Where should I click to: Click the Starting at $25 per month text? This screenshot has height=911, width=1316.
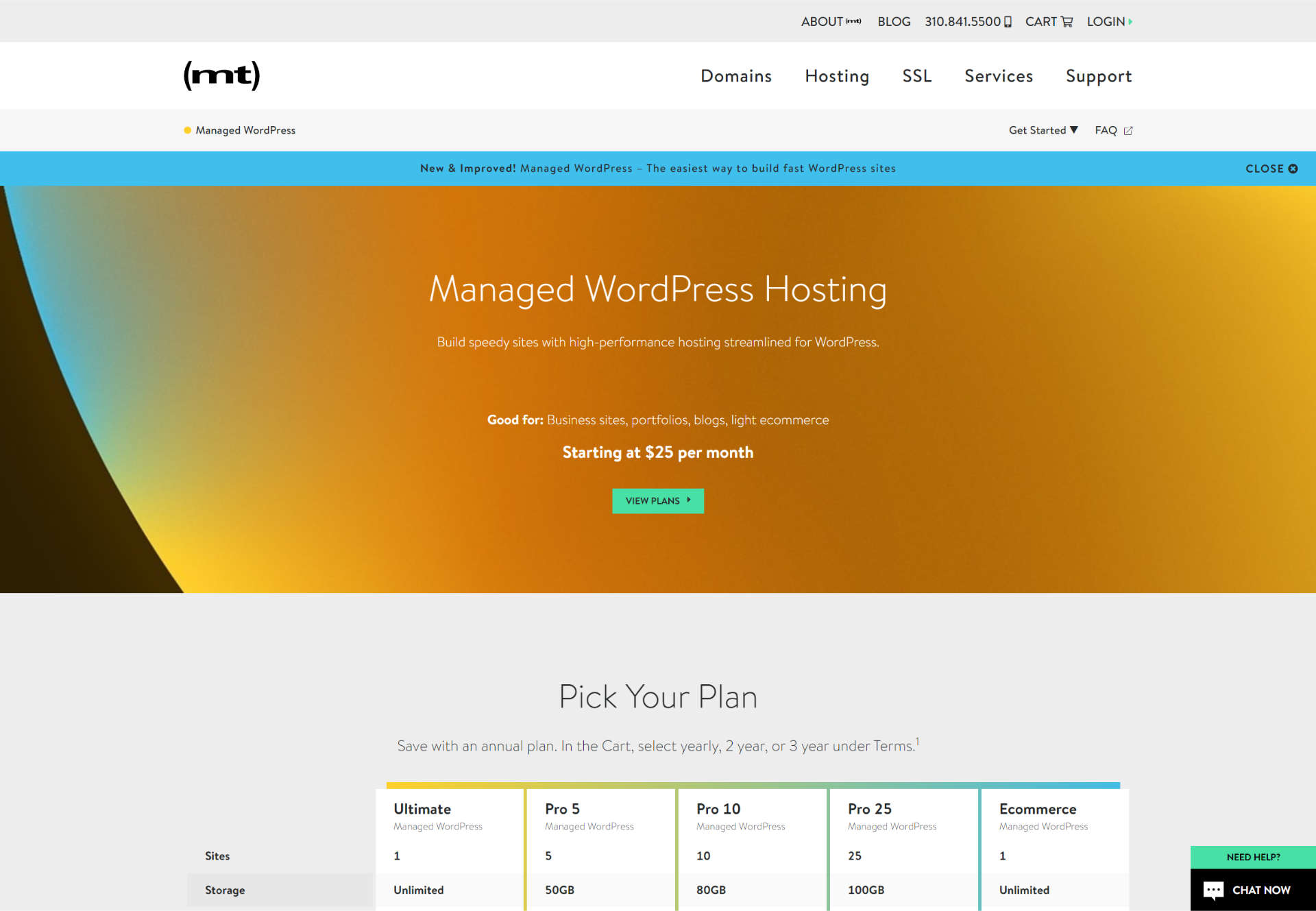[658, 452]
